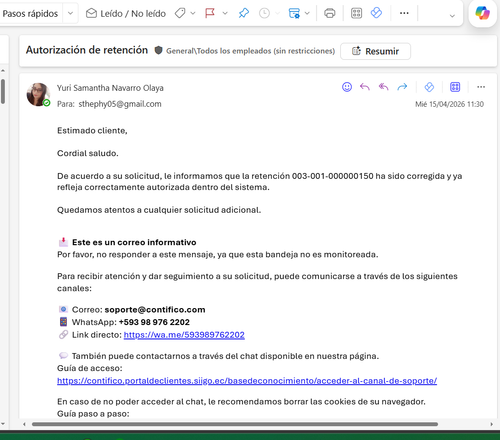Expand the calendar icon dropdown arrow
This screenshot has height=440, width=500.
click(x=307, y=13)
